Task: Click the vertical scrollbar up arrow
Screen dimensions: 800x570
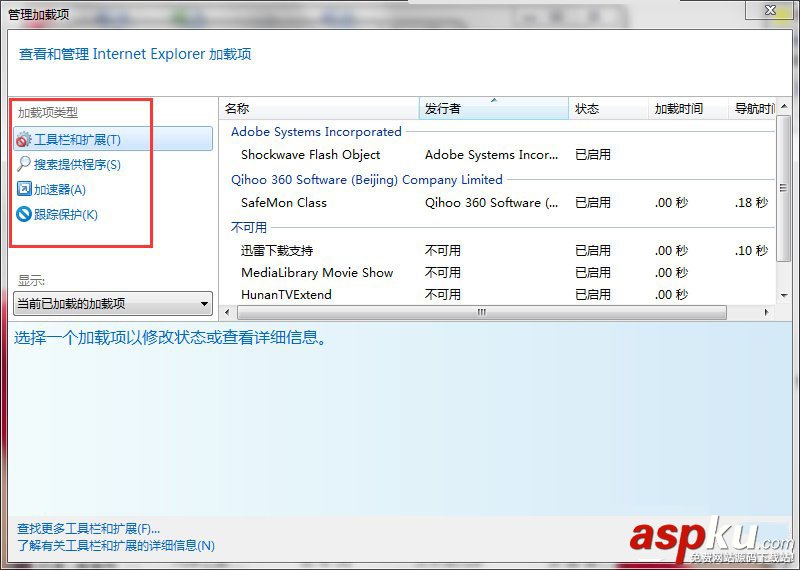Action: 784,107
